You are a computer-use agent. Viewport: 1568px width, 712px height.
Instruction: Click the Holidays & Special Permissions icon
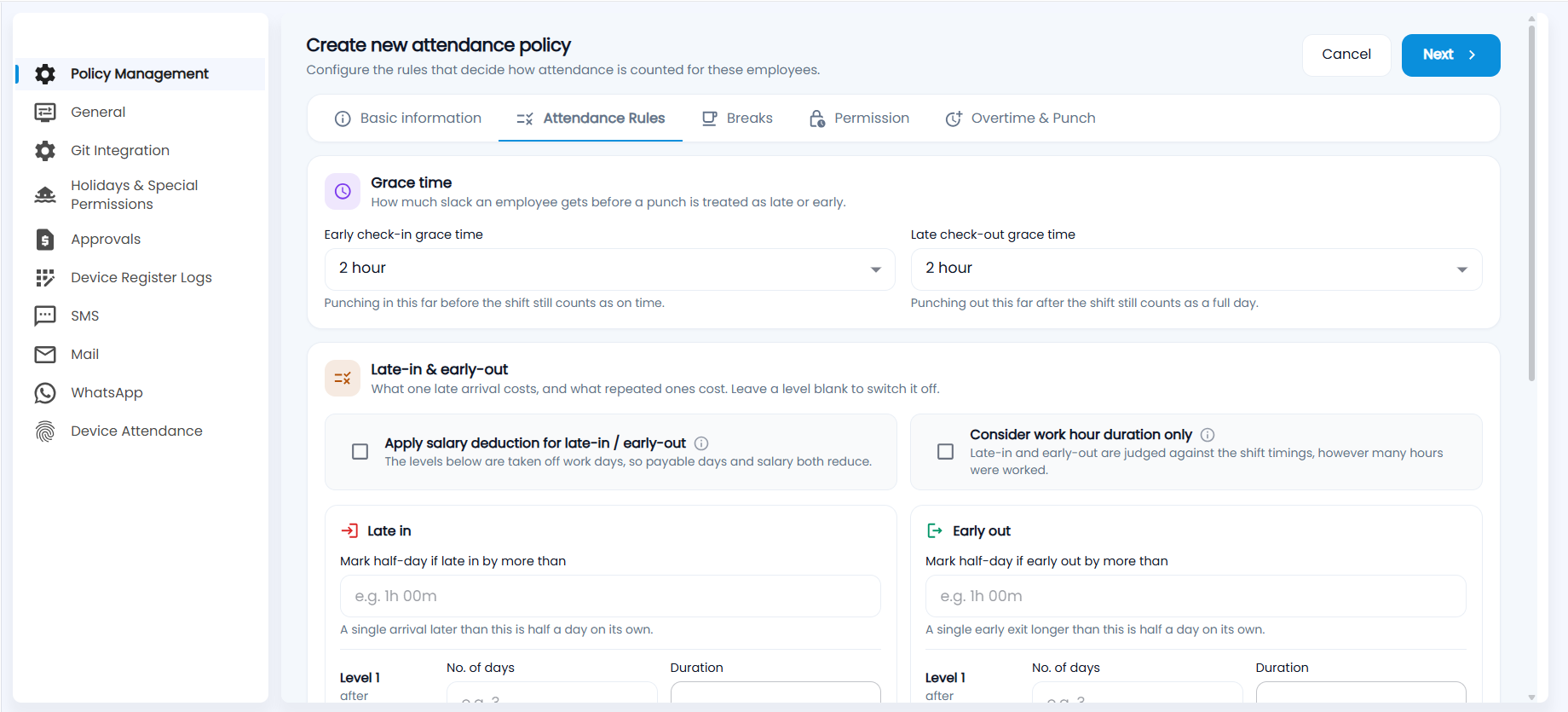tap(45, 195)
